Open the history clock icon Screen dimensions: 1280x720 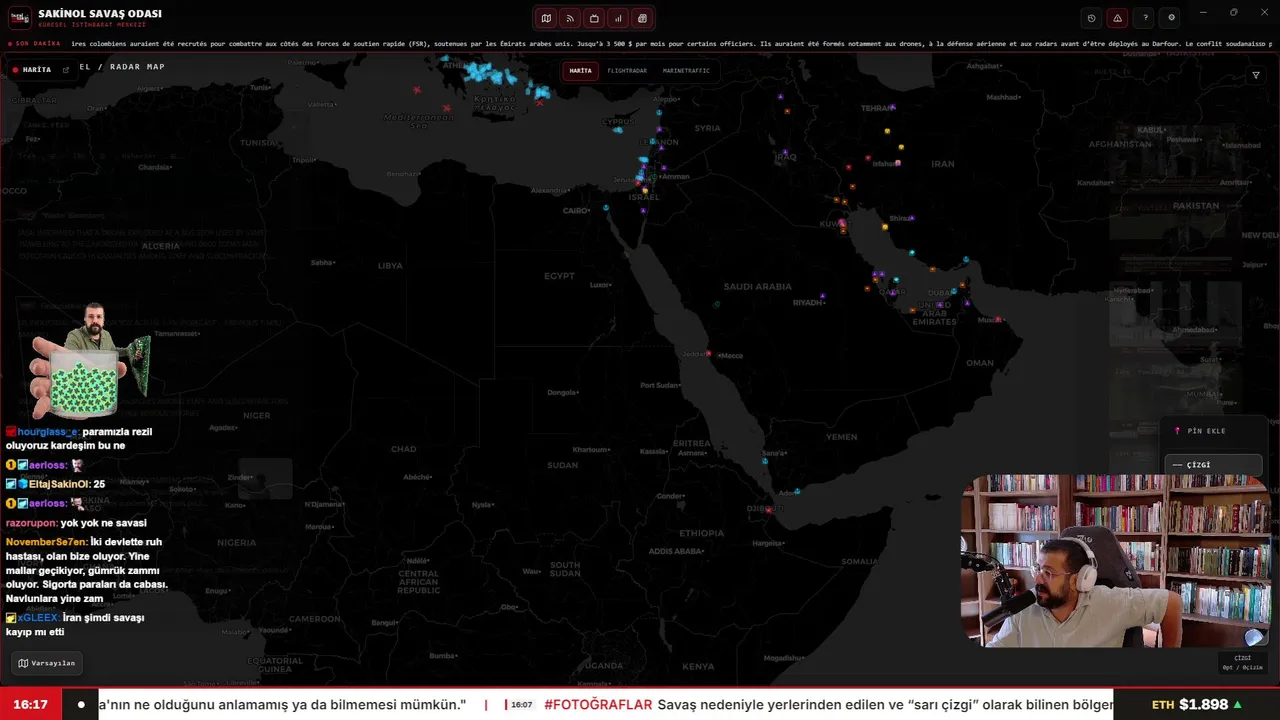(1091, 18)
